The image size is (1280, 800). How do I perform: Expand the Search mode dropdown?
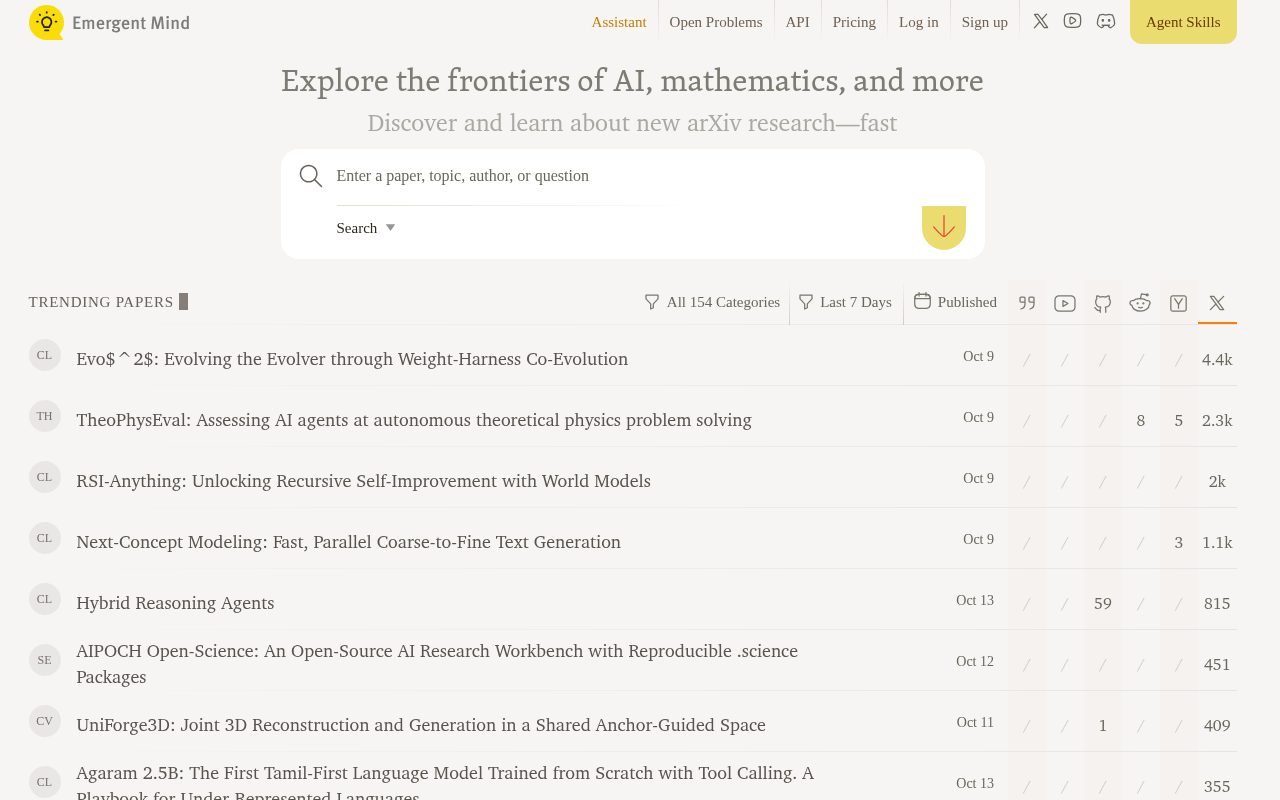[366, 228]
